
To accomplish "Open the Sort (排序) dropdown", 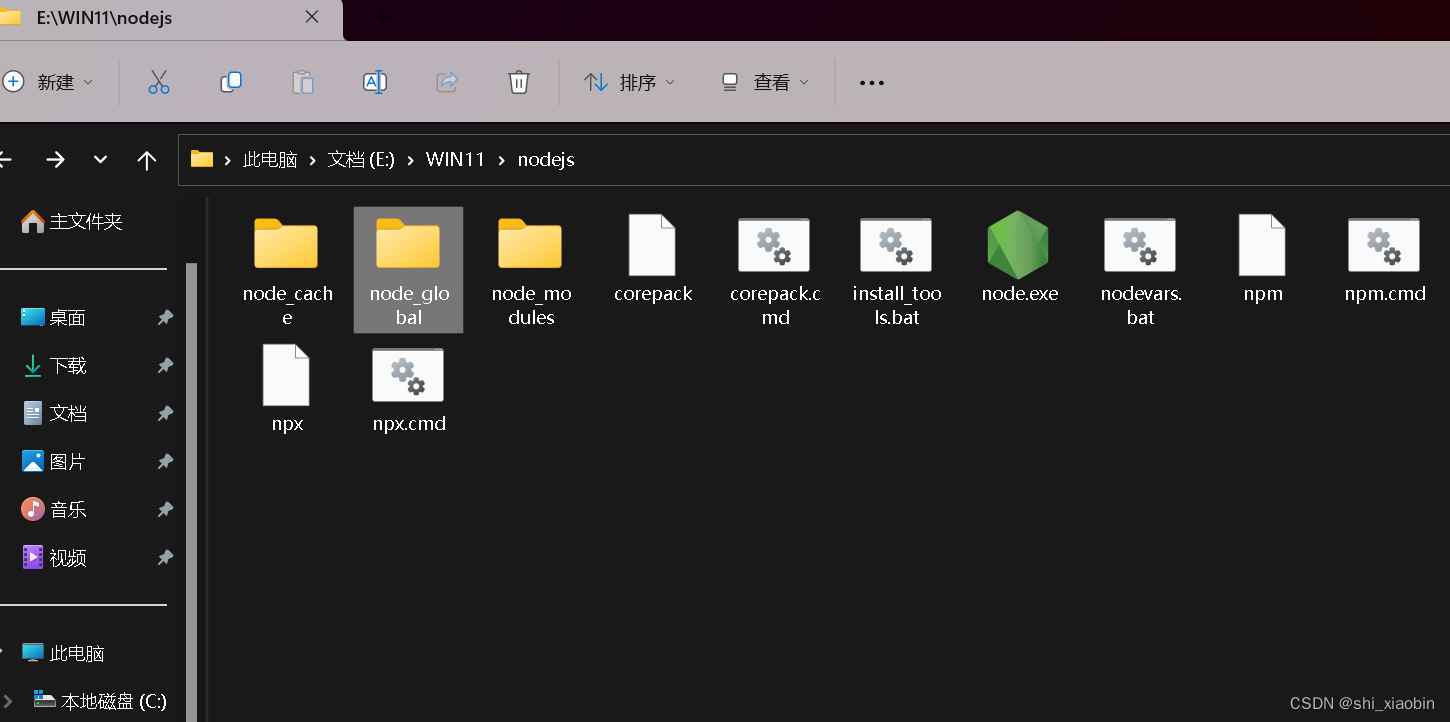I will (630, 82).
